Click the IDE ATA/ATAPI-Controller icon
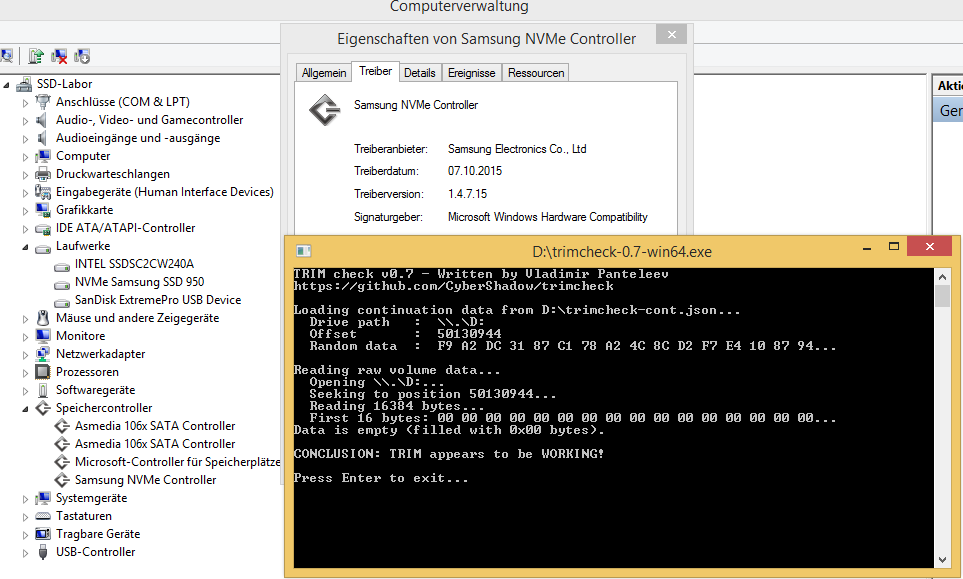Viewport: 963px width, 579px height. click(43, 228)
